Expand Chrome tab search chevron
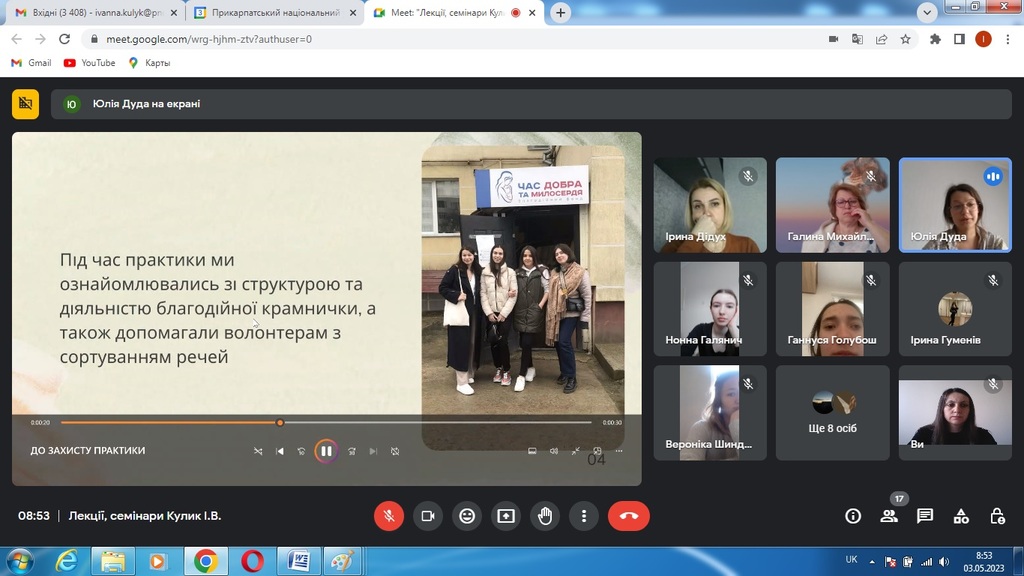 926,13
